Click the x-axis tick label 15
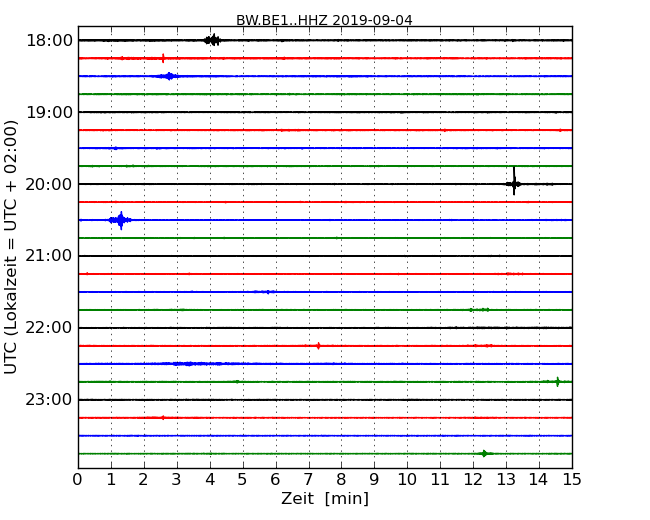The image size is (650, 520). [x=572, y=479]
